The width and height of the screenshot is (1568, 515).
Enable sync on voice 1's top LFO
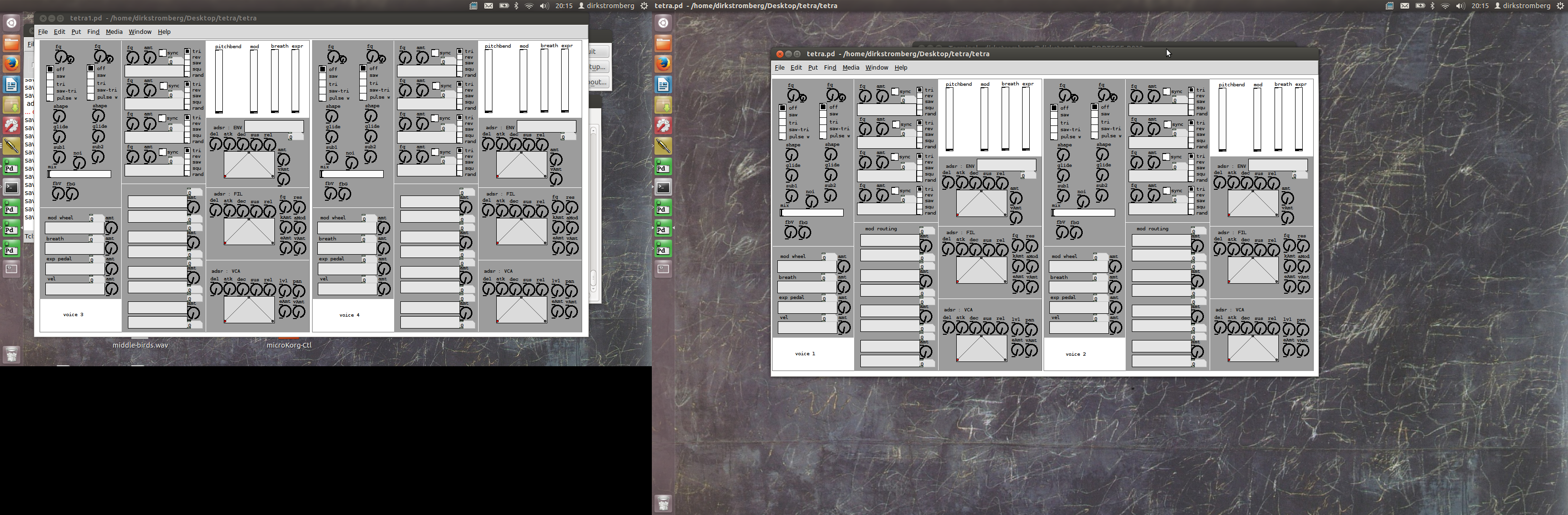coord(895,92)
